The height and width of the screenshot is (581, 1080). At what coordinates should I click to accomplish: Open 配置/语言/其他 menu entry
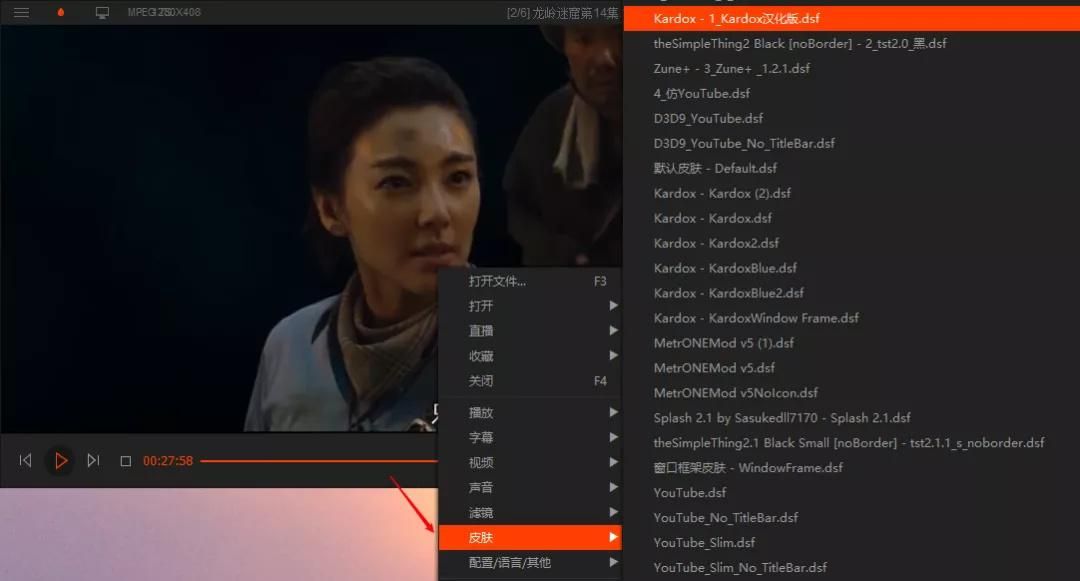tap(530, 563)
